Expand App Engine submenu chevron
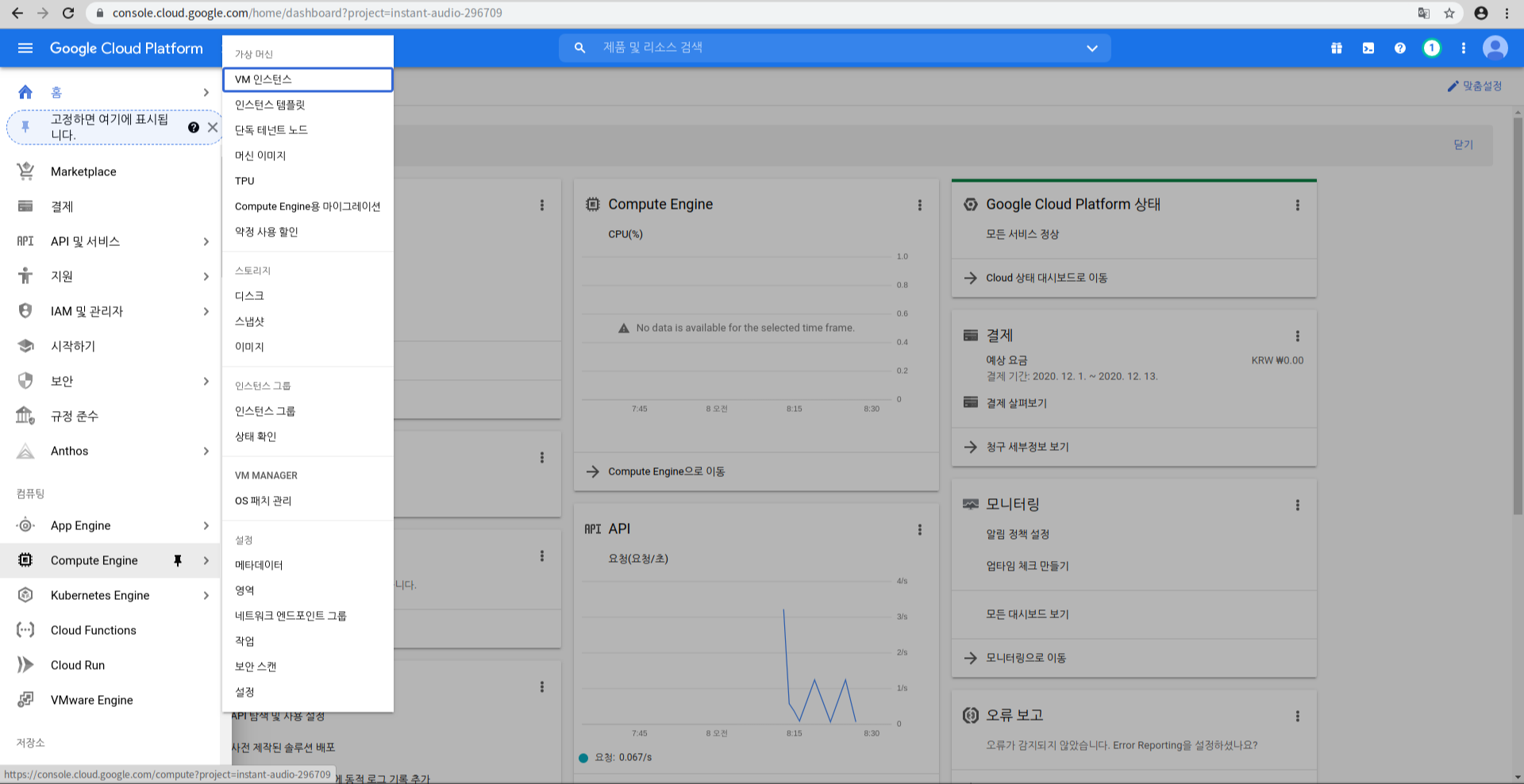 coord(206,525)
